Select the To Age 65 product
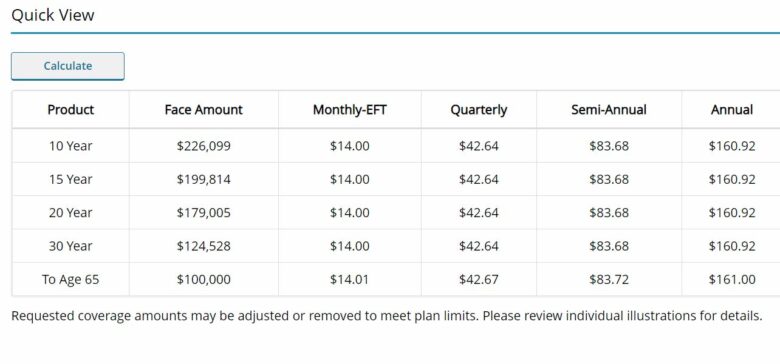 point(71,279)
